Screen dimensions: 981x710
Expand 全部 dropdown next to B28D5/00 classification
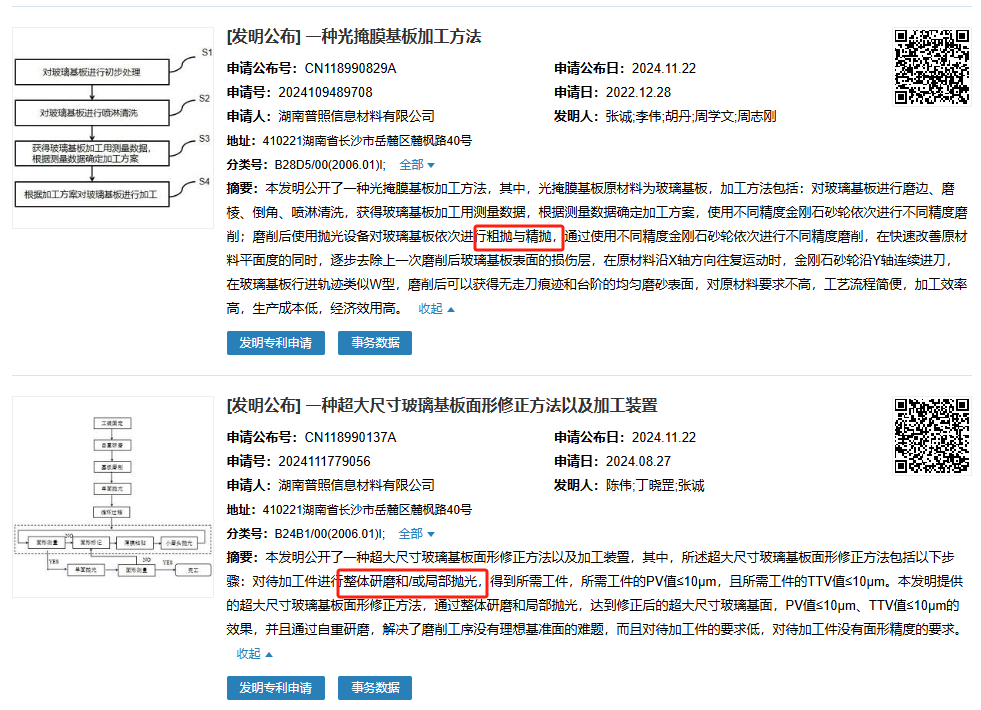tap(417, 165)
